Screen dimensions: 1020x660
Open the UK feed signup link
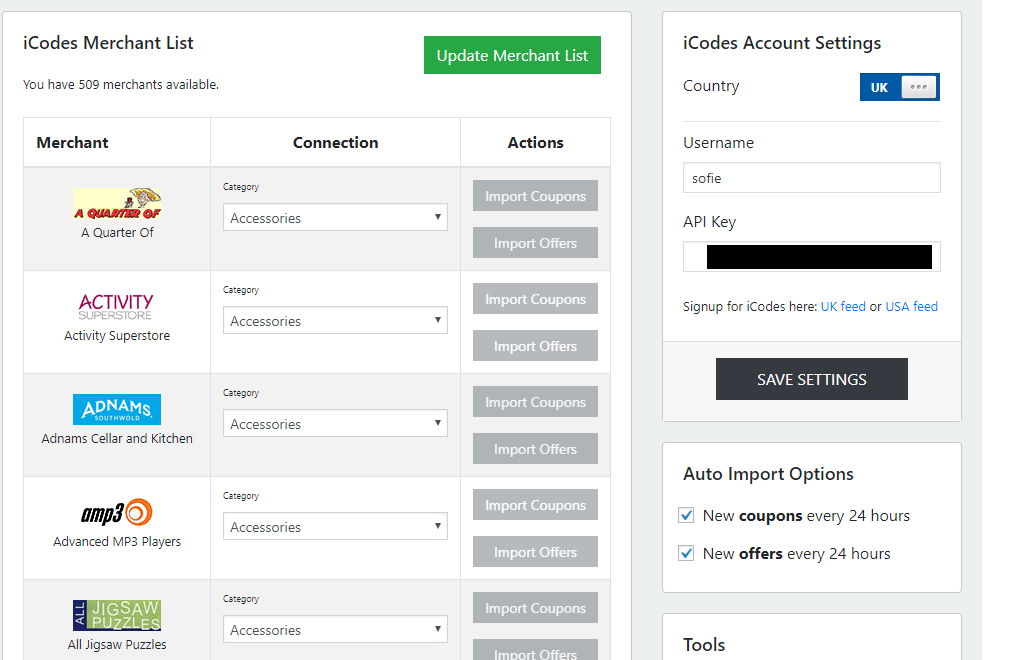[x=843, y=306]
